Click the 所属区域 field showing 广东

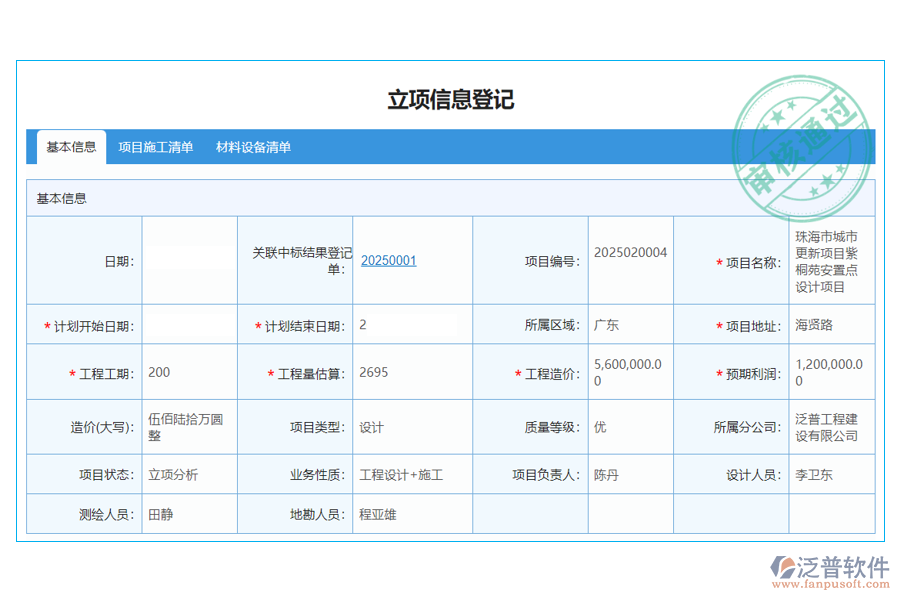(629, 324)
